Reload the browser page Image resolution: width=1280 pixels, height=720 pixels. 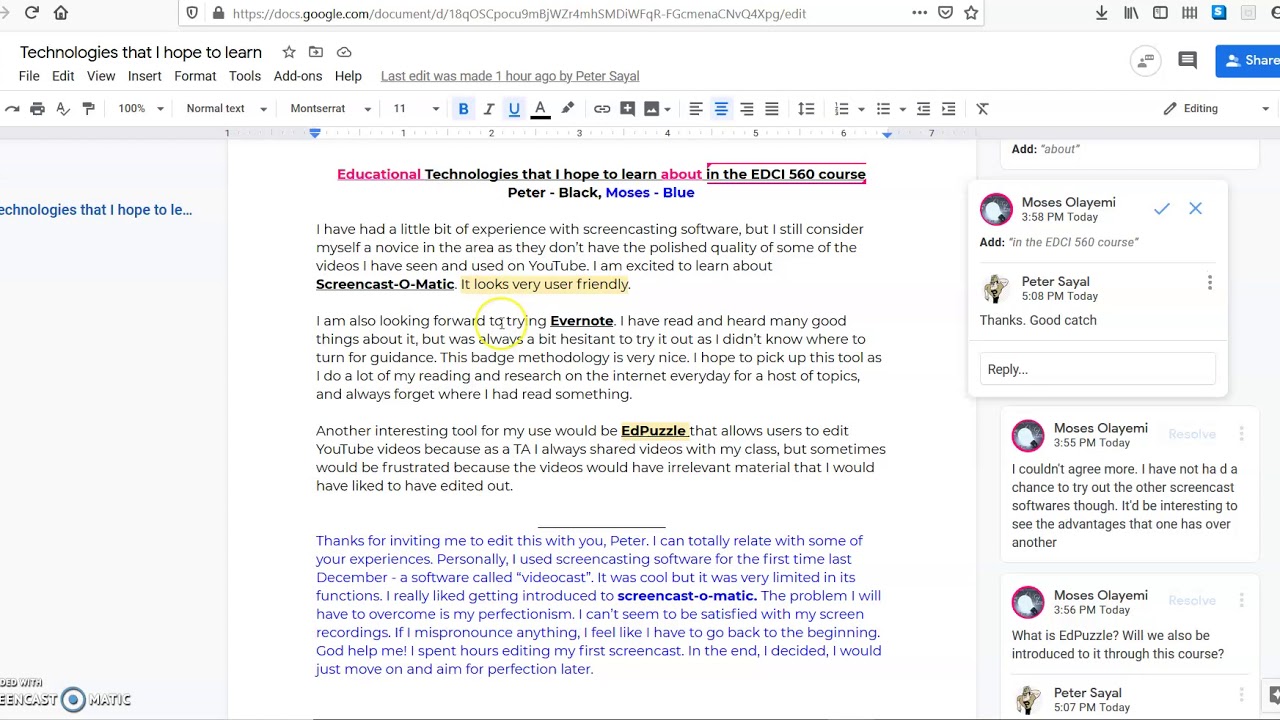pos(31,13)
